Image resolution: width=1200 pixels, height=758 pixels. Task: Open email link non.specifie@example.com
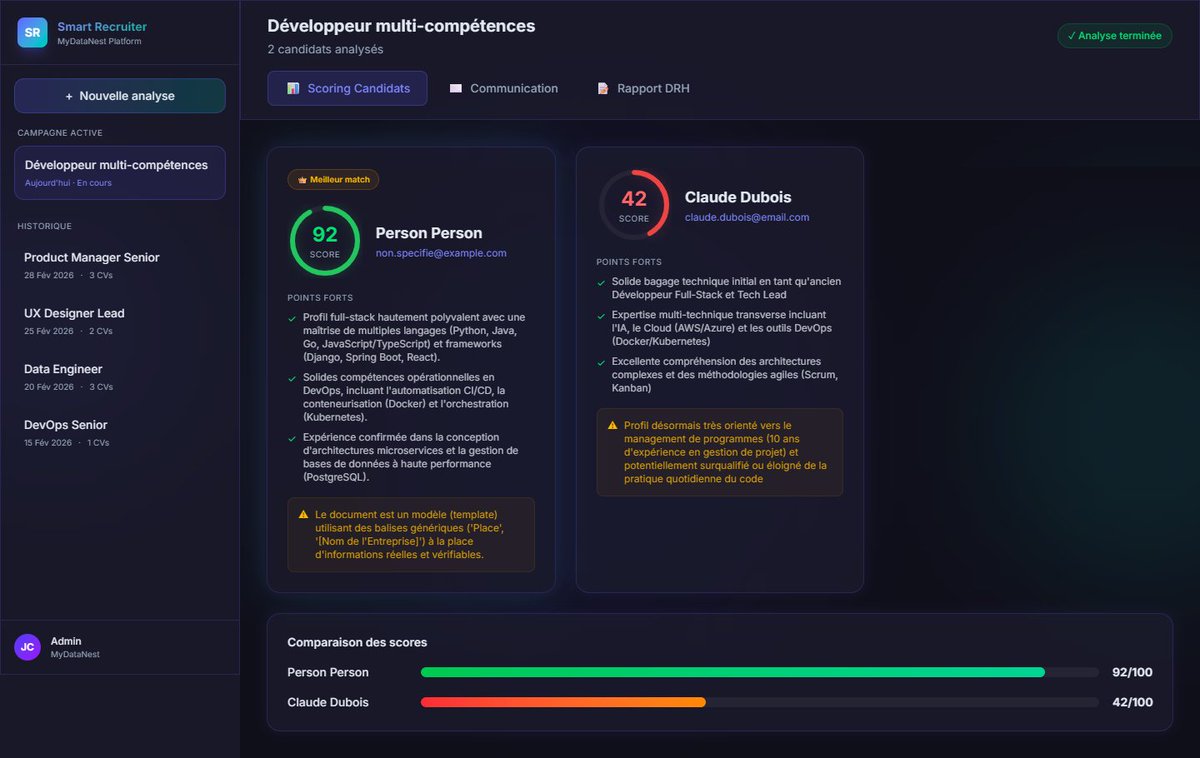(441, 253)
